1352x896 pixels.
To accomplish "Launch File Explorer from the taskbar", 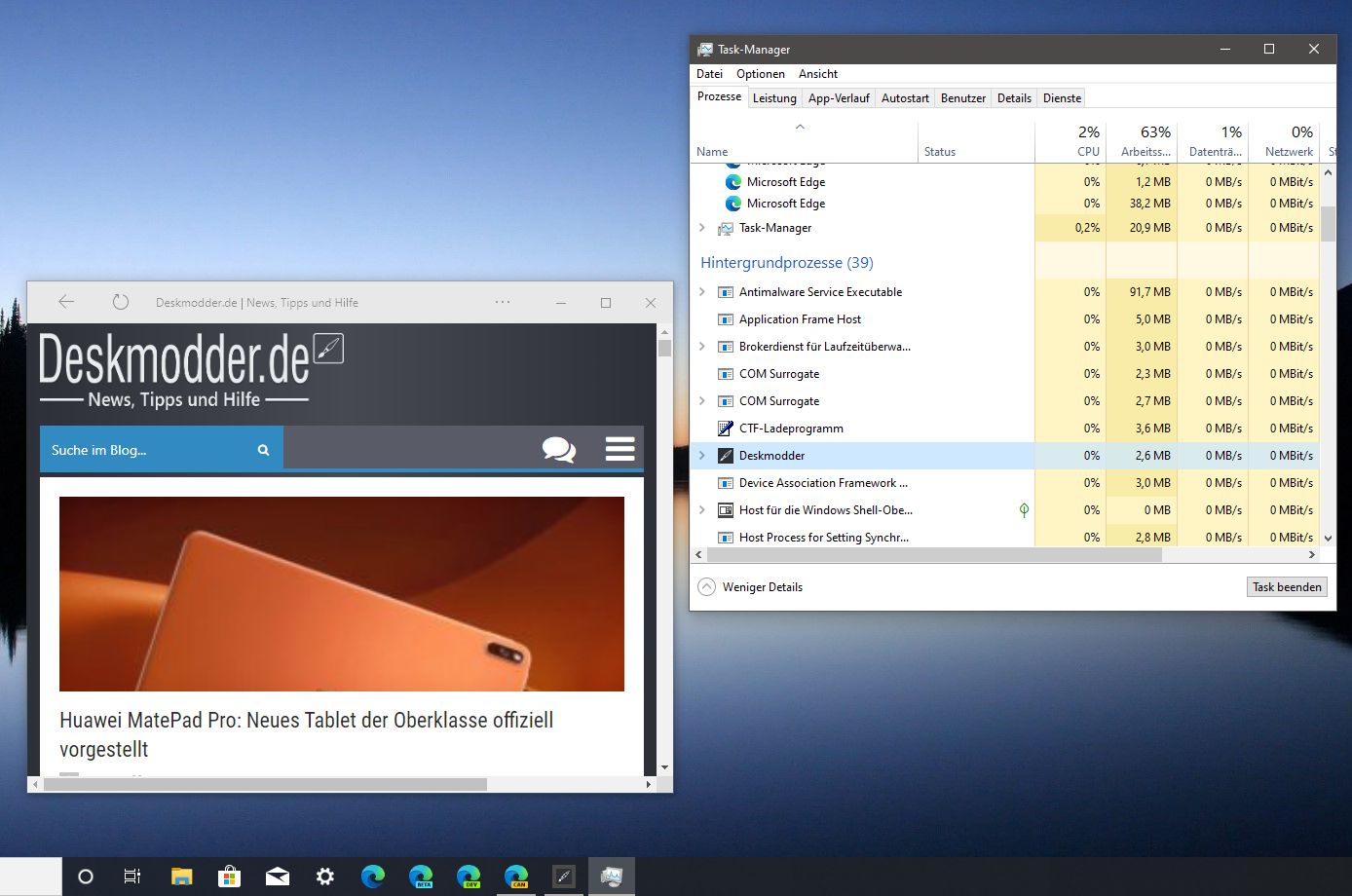I will [x=181, y=877].
